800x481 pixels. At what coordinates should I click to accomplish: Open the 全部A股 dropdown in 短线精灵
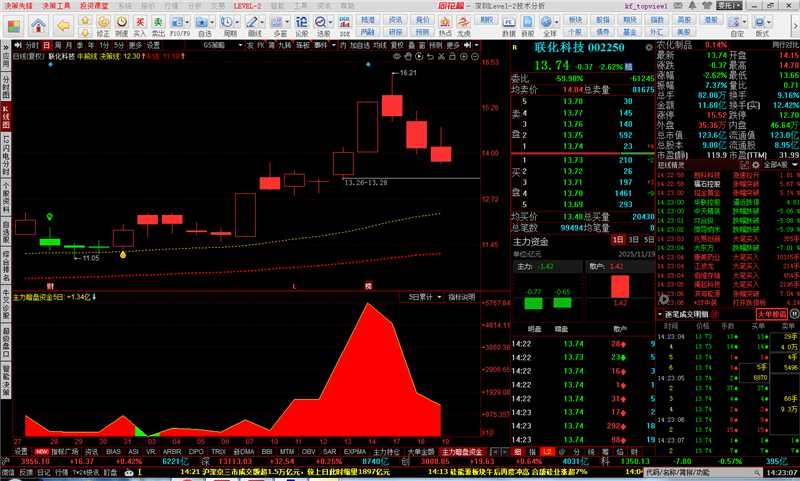click(781, 165)
